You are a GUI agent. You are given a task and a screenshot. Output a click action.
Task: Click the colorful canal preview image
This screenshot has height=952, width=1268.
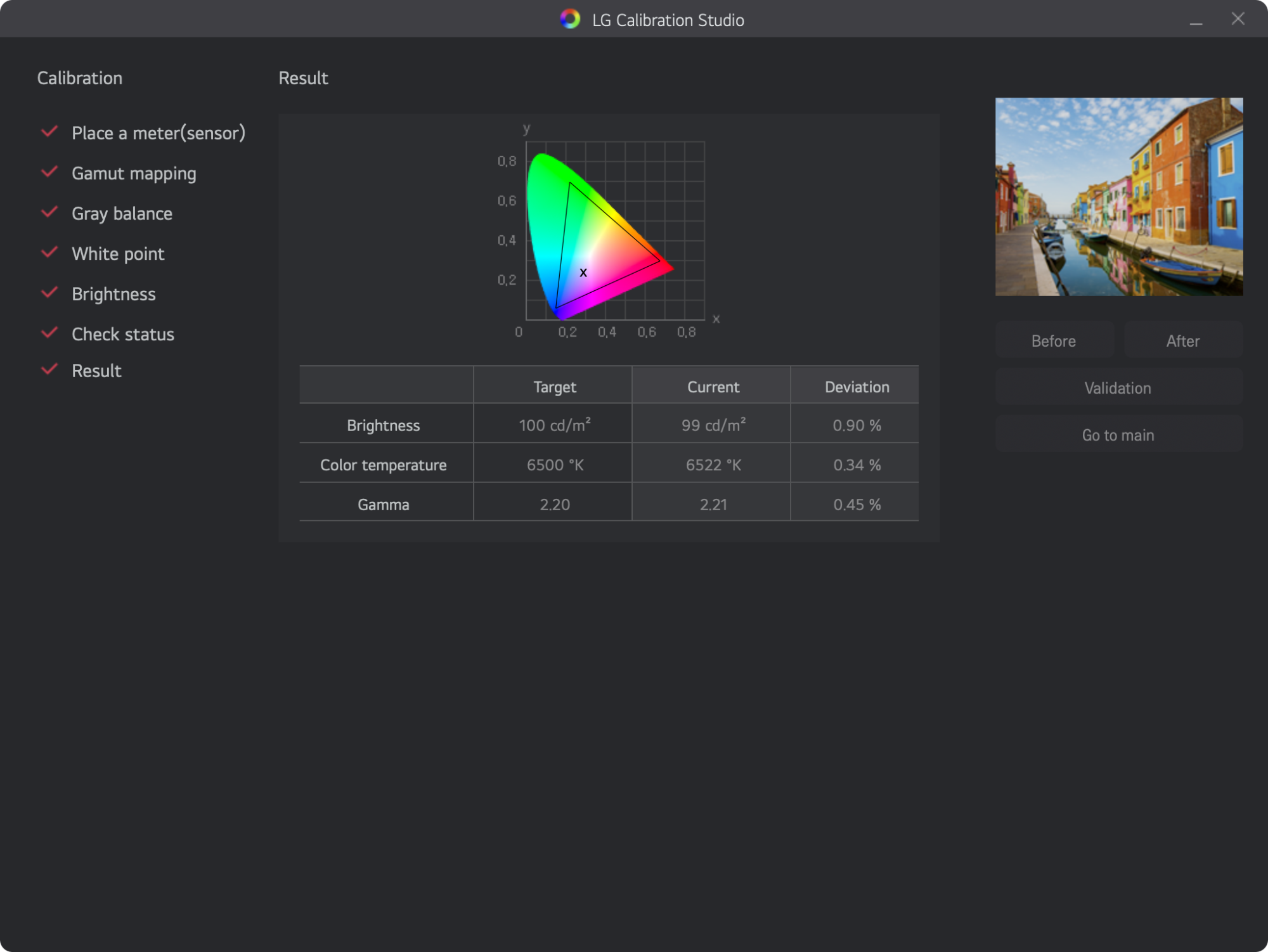(x=1119, y=196)
